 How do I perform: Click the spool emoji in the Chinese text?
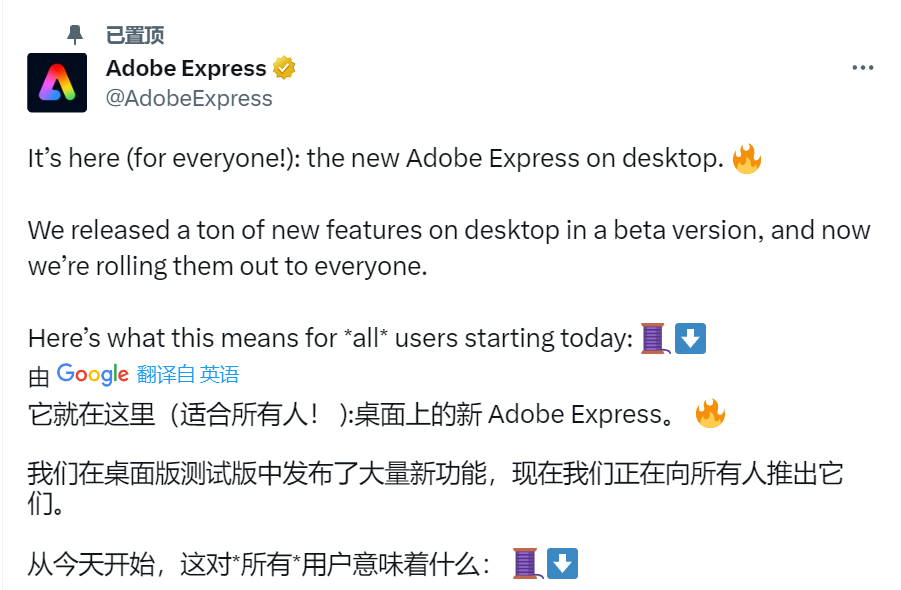coord(526,563)
